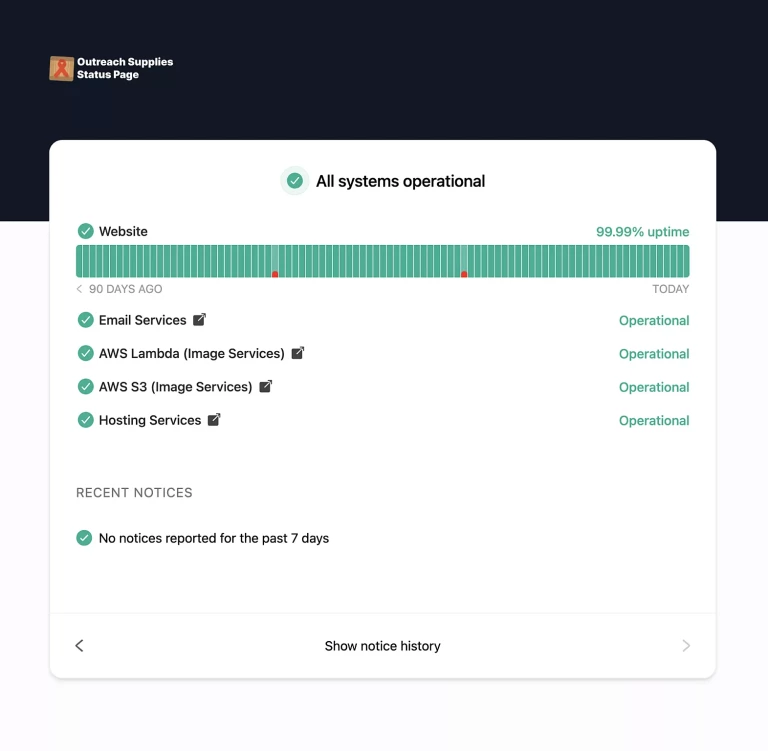Go back with 90 days ago chevron

[x=80, y=289]
